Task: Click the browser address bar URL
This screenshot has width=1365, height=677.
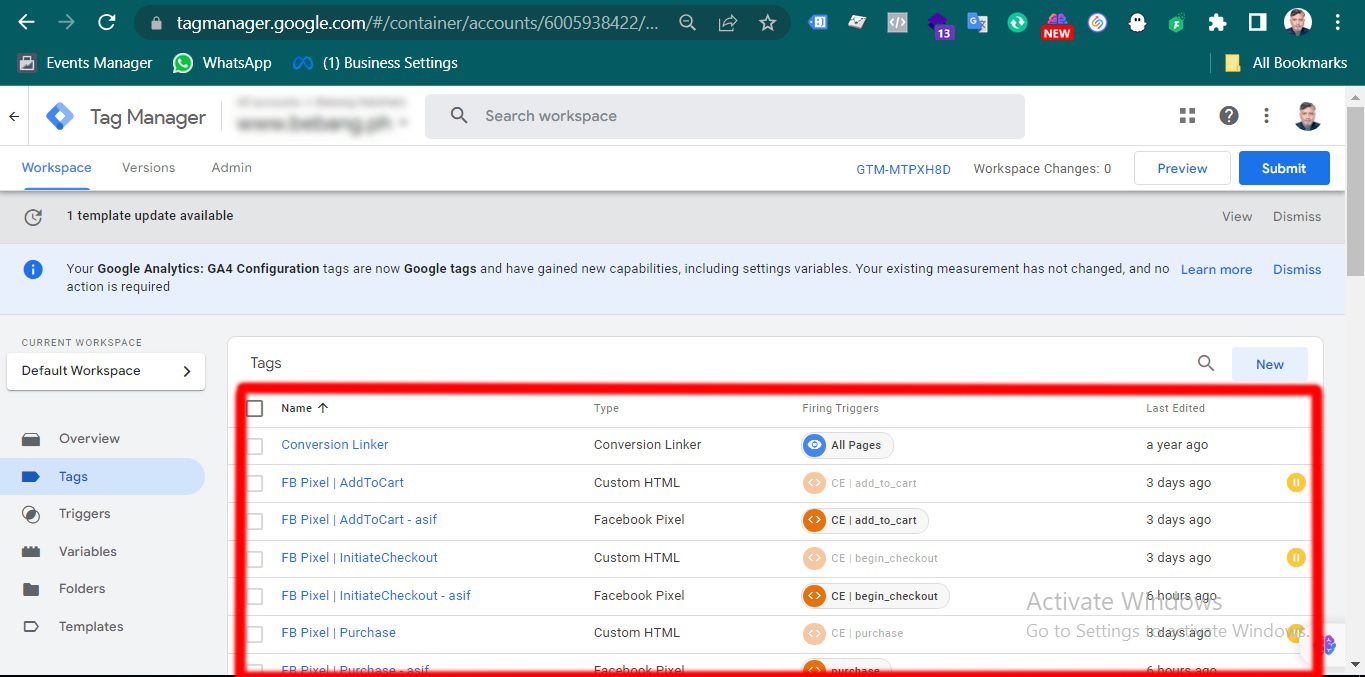Action: (418, 22)
